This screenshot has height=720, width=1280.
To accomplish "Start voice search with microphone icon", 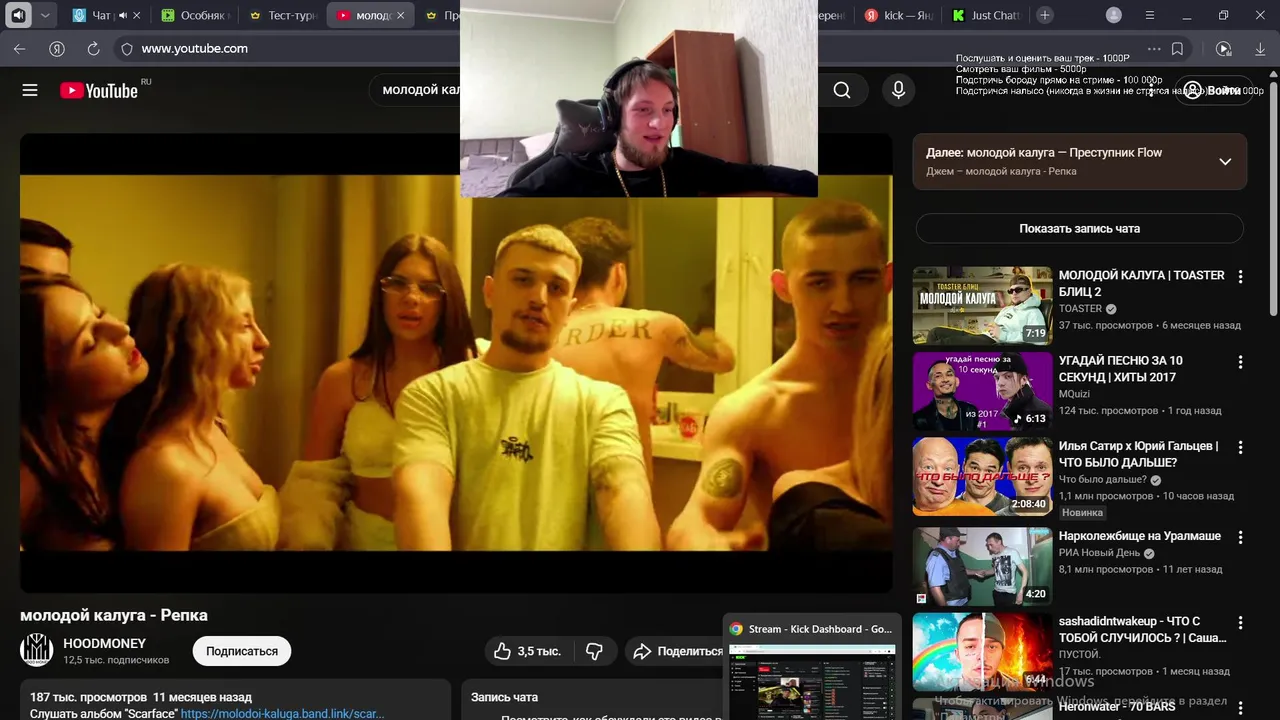I will point(898,90).
